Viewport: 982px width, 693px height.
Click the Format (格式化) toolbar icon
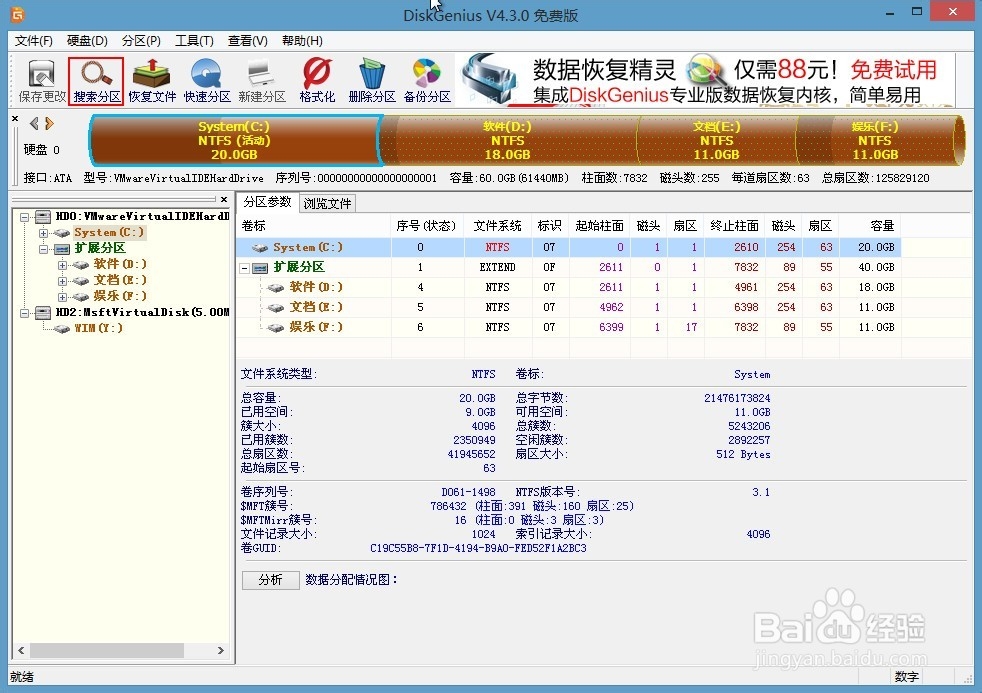pyautogui.click(x=317, y=81)
